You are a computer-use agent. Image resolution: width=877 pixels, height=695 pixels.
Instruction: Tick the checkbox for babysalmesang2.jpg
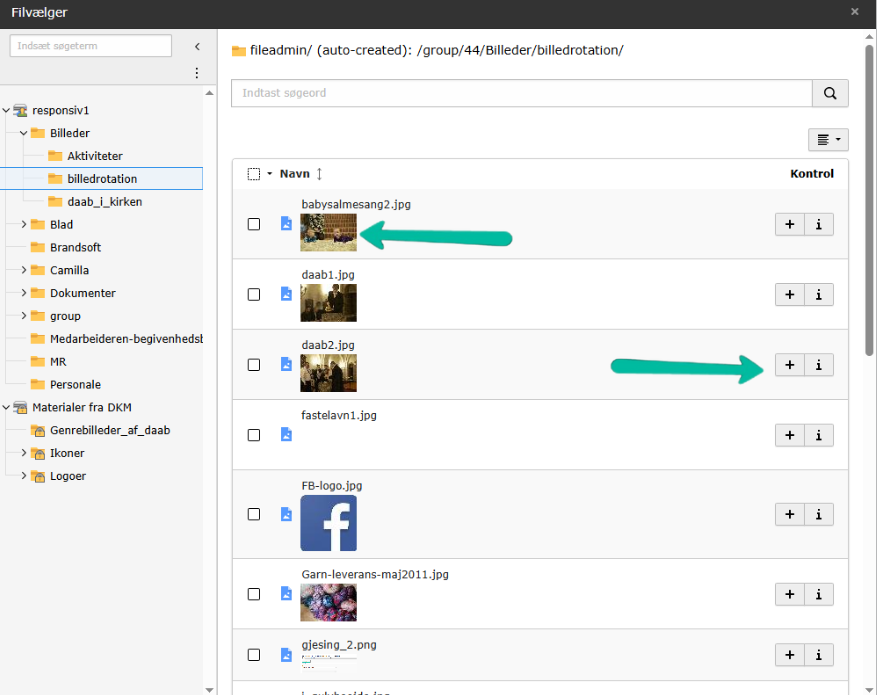[254, 225]
